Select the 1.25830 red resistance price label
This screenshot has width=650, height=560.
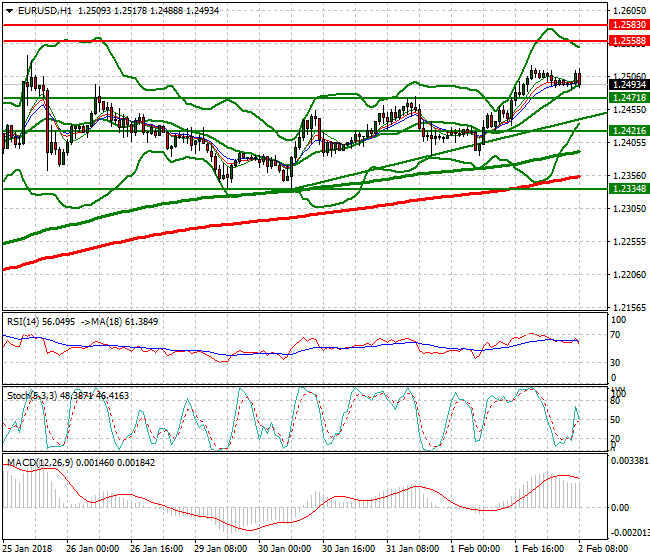627,24
